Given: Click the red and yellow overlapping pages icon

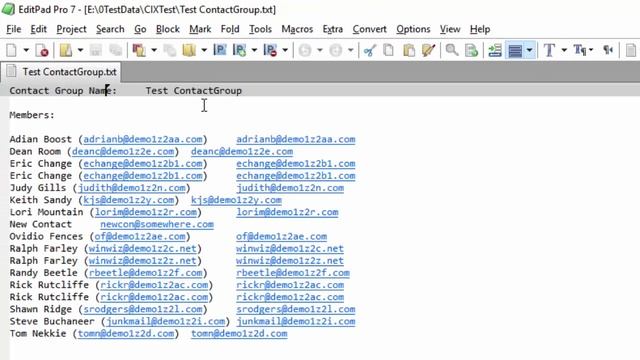Looking at the screenshot, I should tap(139, 51).
